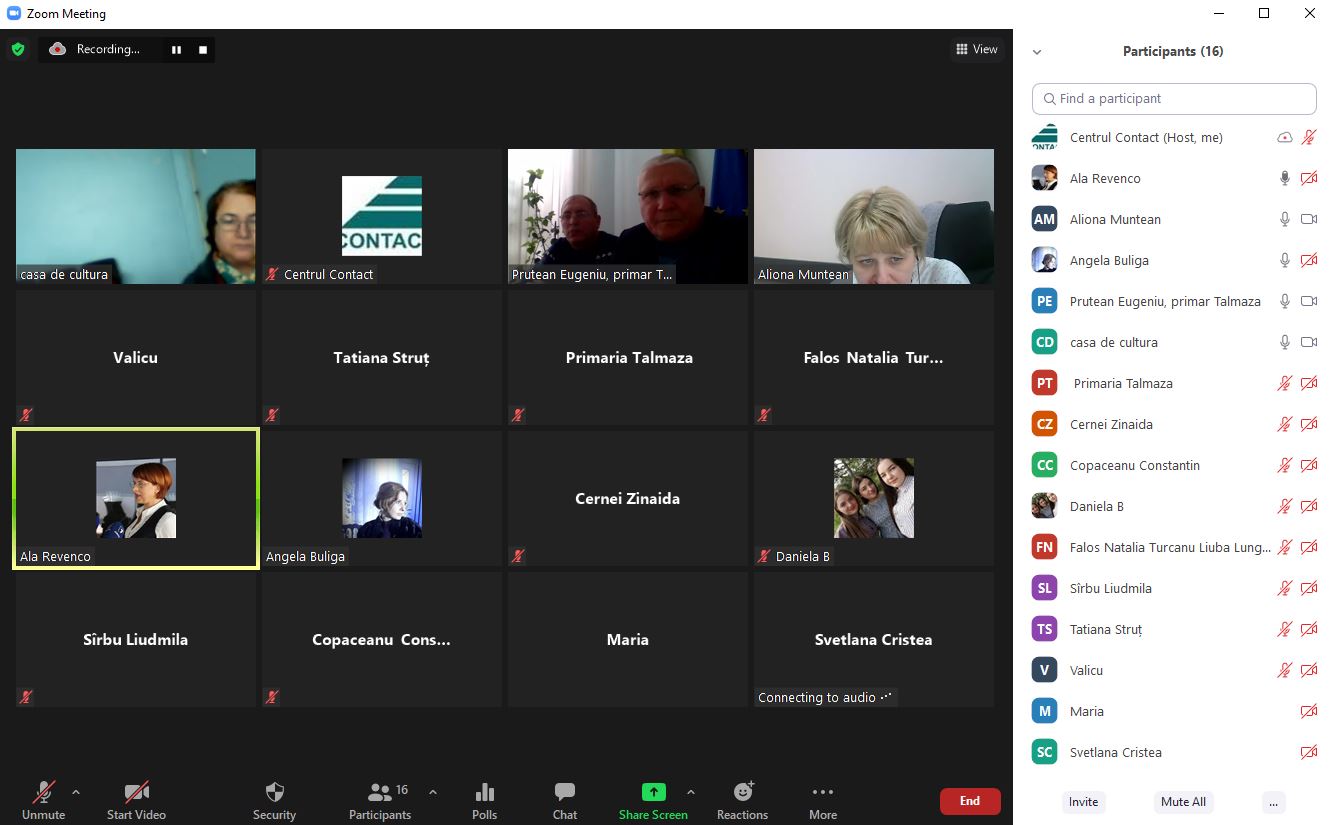Viewport: 1329px width, 825px height.
Task: Click the green encryption shield icon
Action: (x=18, y=49)
